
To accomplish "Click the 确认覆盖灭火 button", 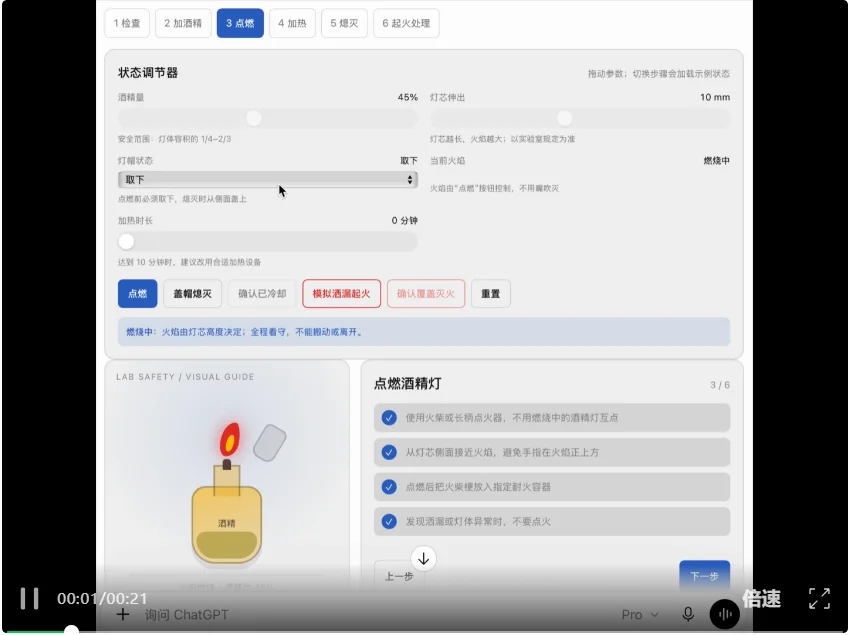I will coord(426,293).
